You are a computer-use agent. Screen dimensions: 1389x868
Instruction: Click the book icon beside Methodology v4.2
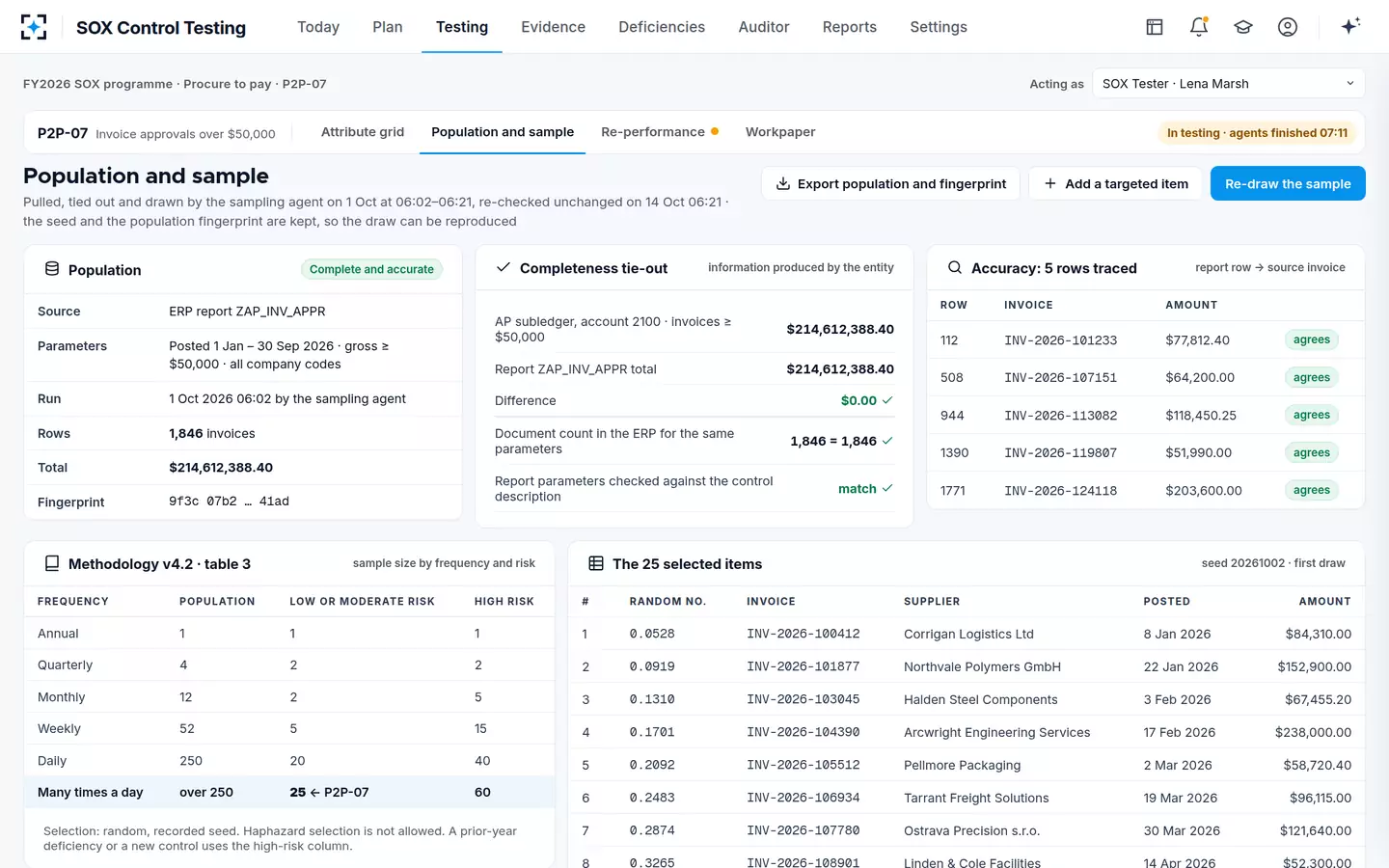52,563
